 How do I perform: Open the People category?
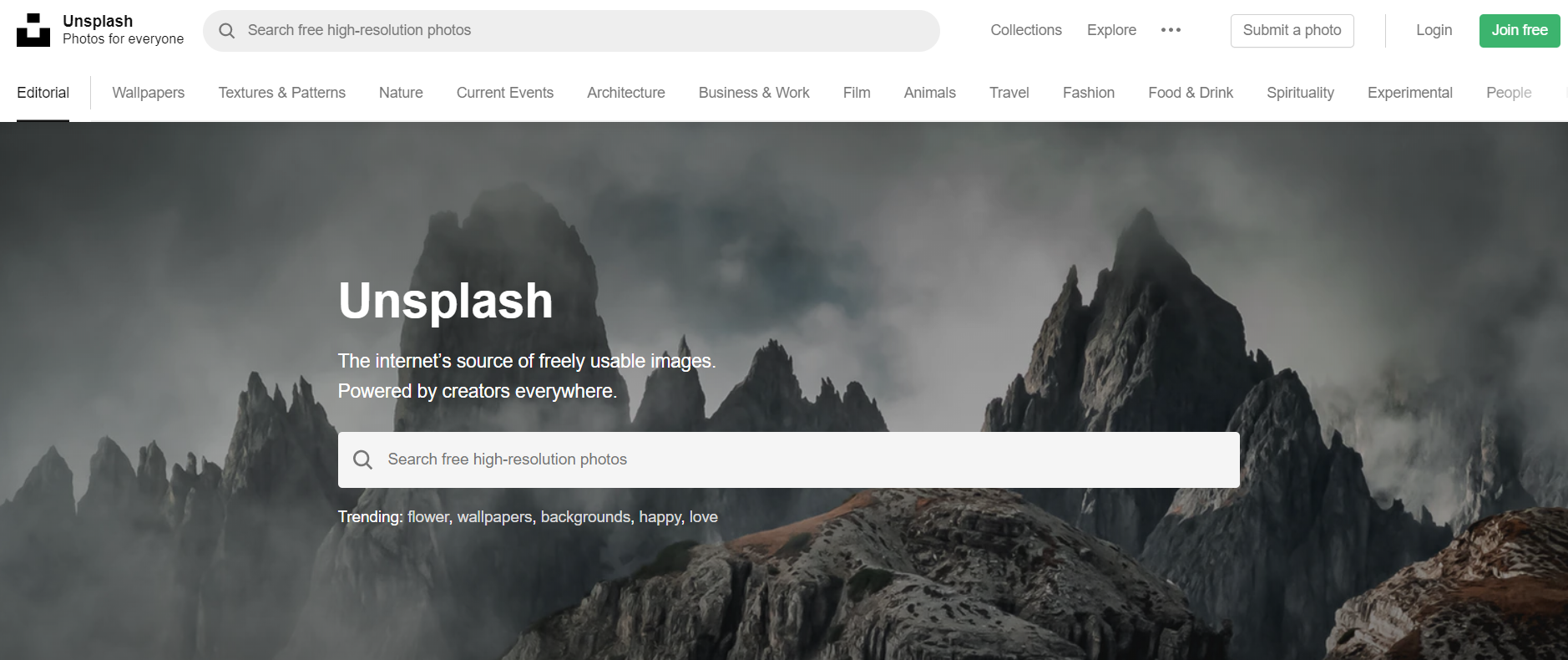coord(1509,93)
